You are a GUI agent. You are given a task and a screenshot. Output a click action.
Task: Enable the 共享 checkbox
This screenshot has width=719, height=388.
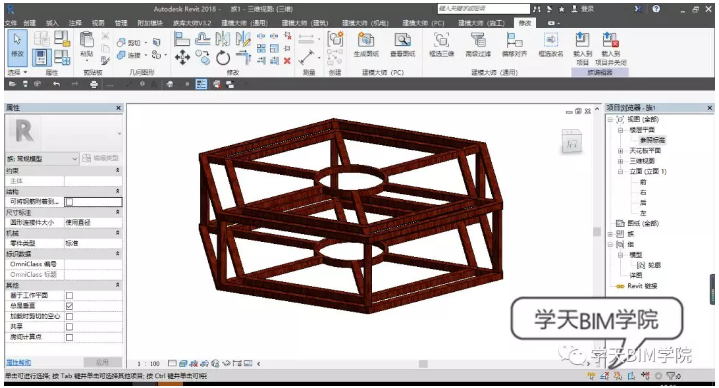(69, 327)
